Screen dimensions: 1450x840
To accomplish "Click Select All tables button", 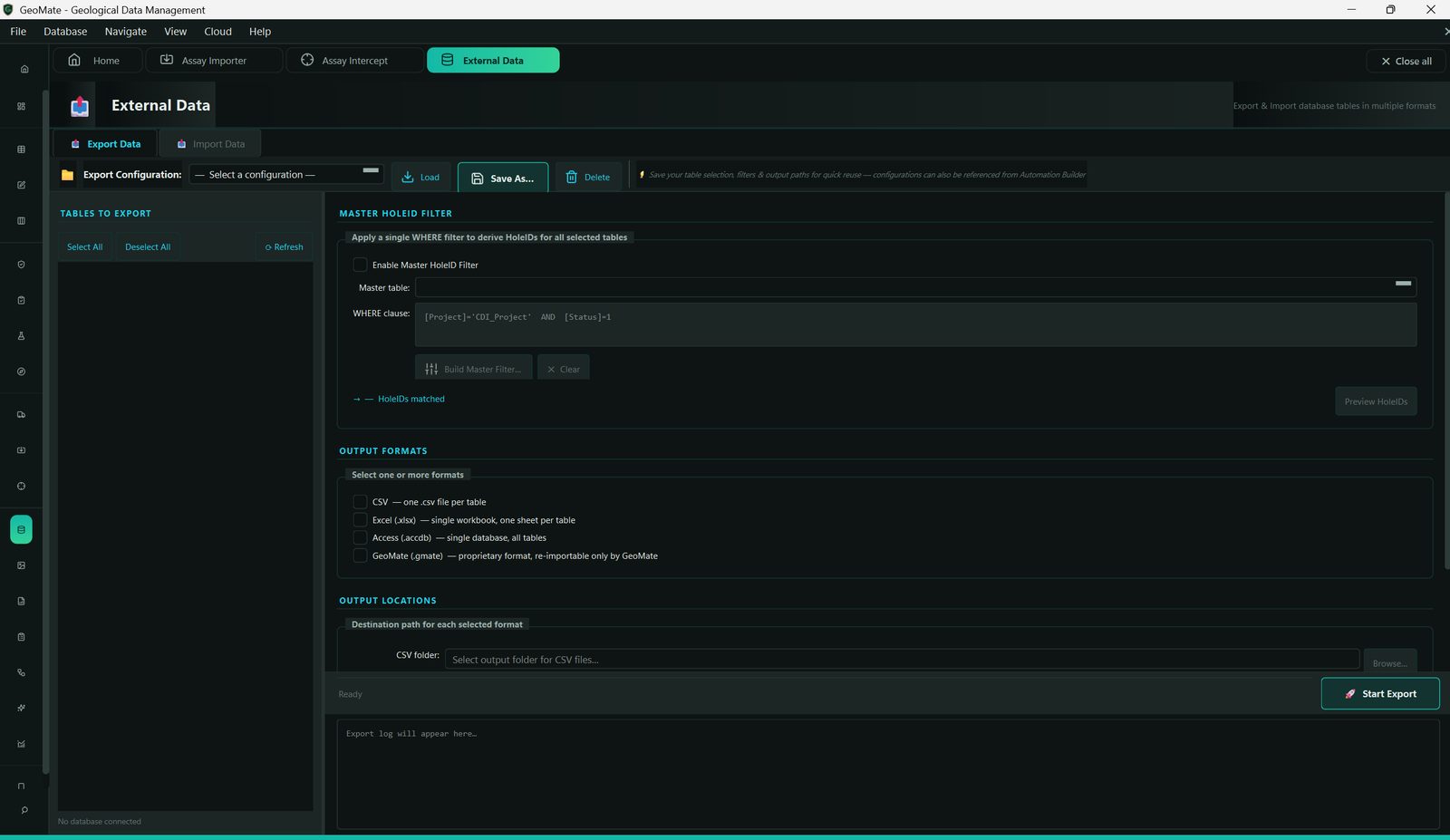I will (x=85, y=247).
